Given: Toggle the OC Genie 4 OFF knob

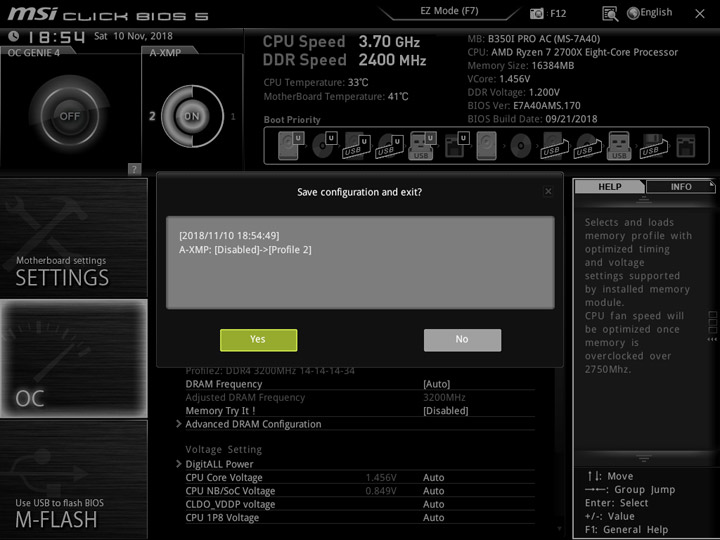Looking at the screenshot, I should coord(70,116).
